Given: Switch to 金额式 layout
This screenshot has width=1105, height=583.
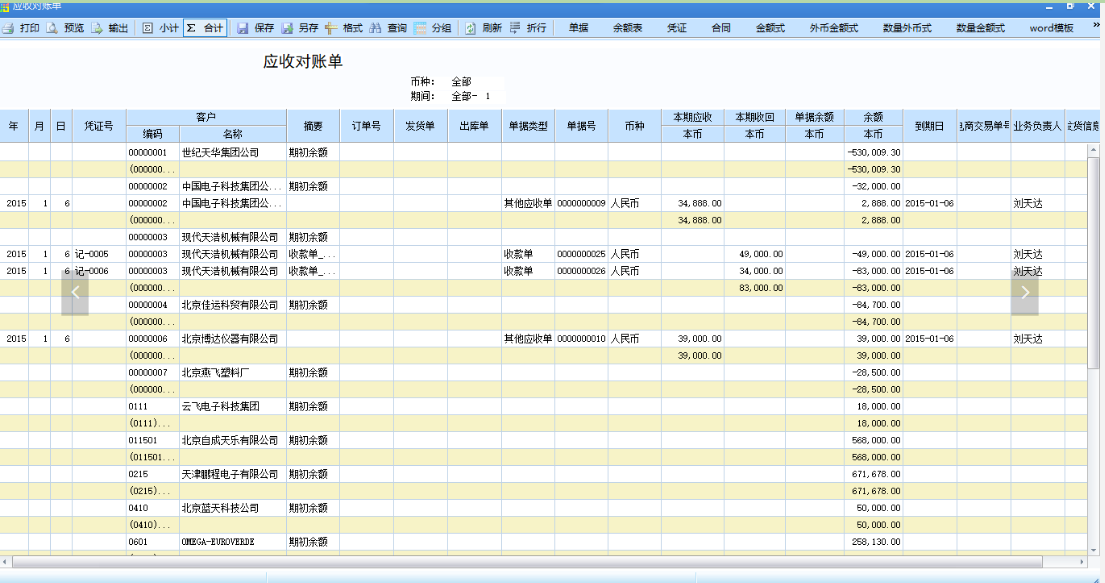Looking at the screenshot, I should coord(770,28).
